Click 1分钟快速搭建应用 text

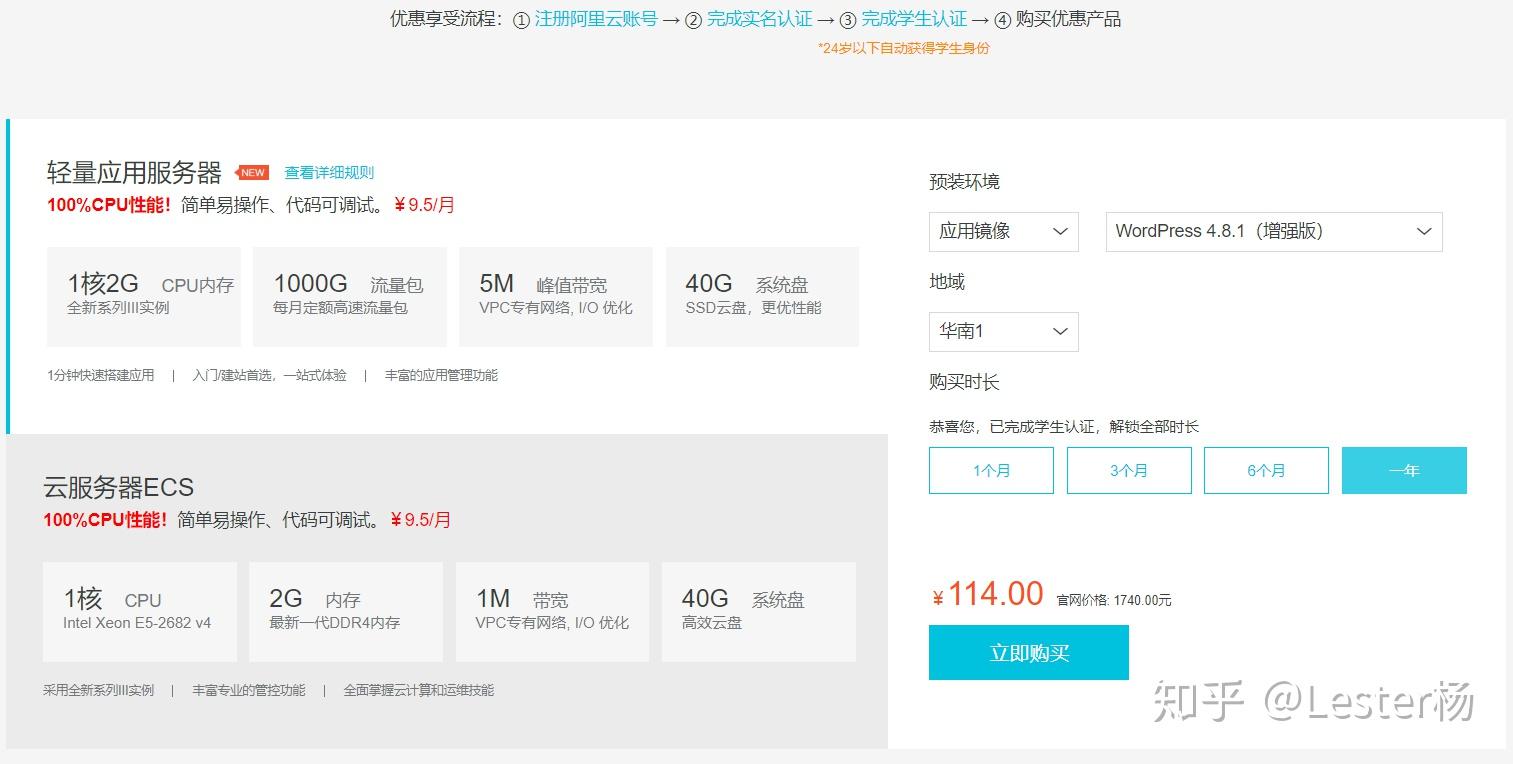coord(101,375)
